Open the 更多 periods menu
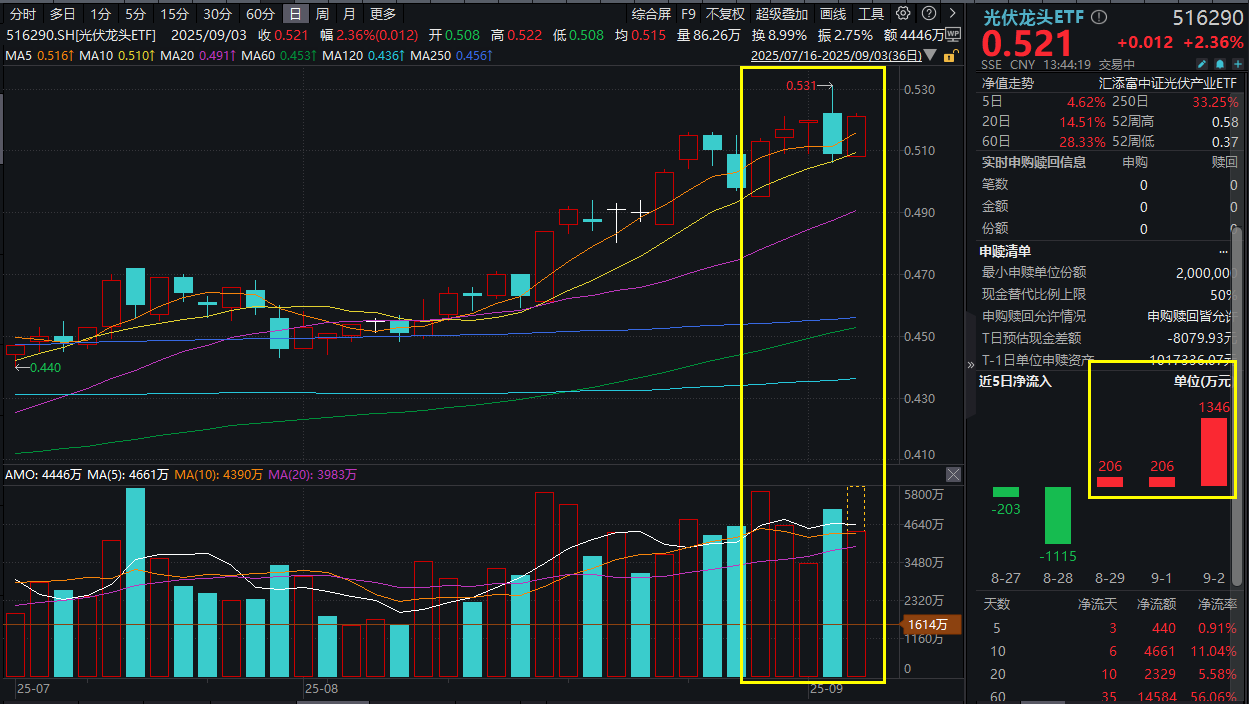This screenshot has width=1249, height=704. (383, 14)
